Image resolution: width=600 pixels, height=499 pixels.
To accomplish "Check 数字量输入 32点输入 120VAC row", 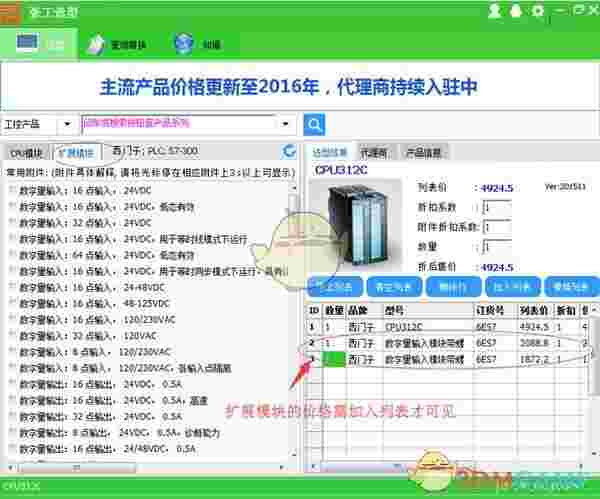I will 13,335.
